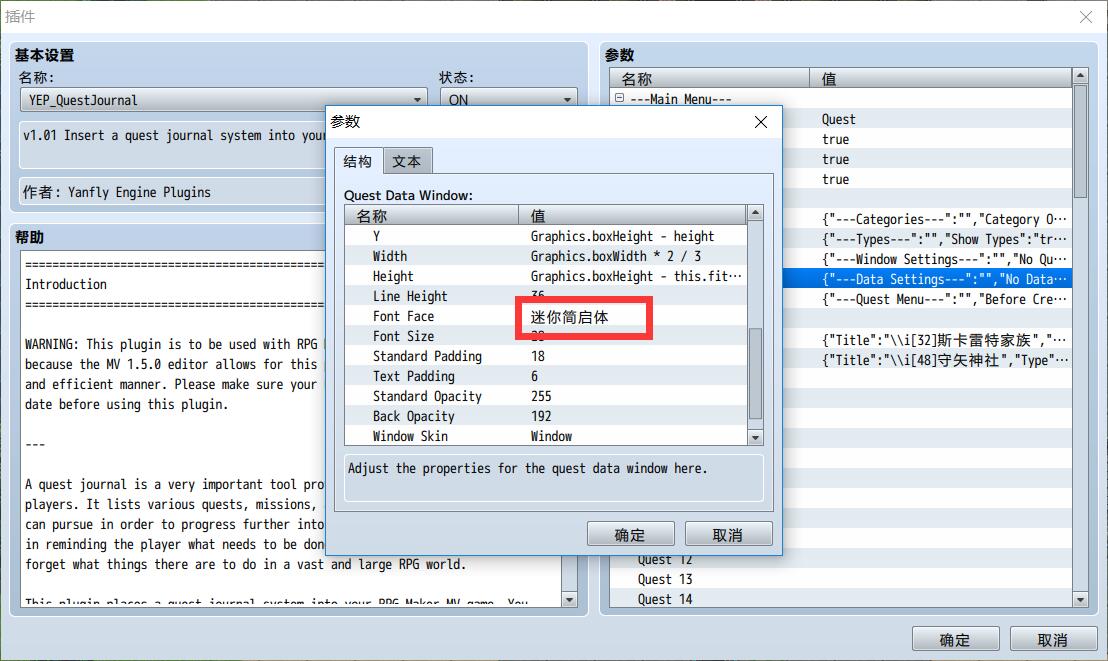This screenshot has width=1108, height=661.
Task: Select the ---Data Settings--- parameter row
Action: point(927,279)
